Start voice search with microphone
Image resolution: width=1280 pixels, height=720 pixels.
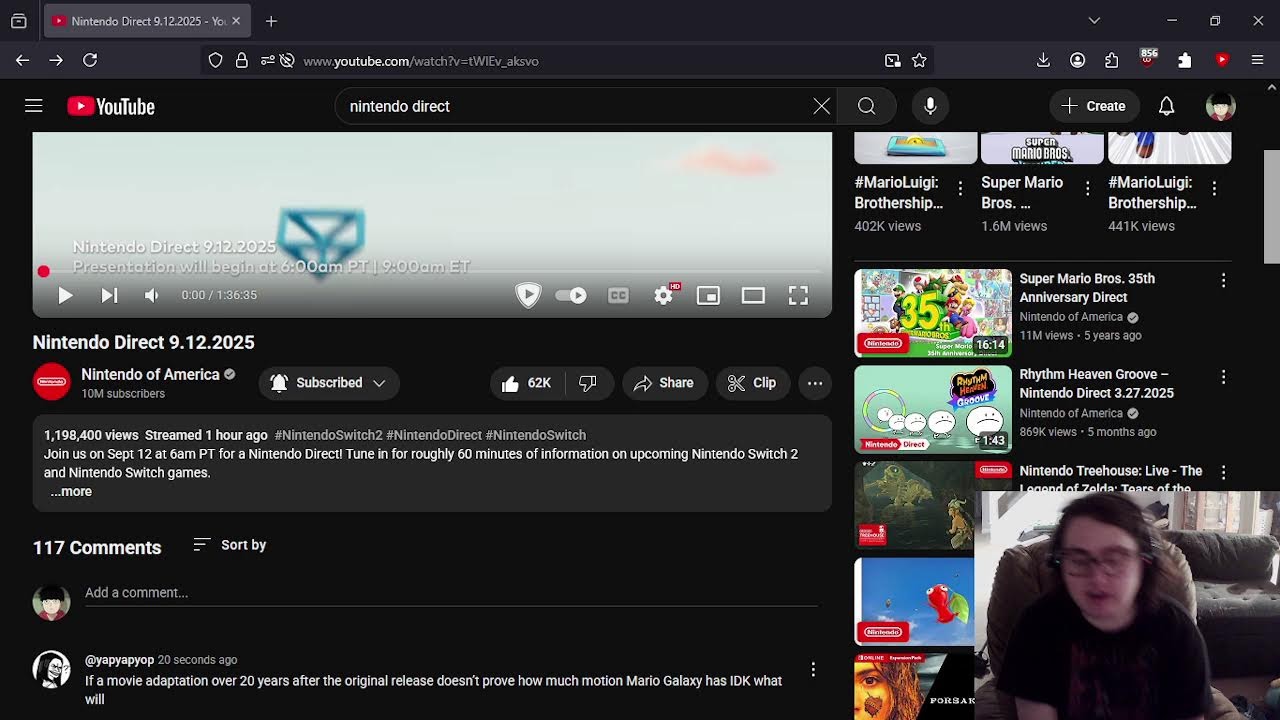click(x=930, y=106)
